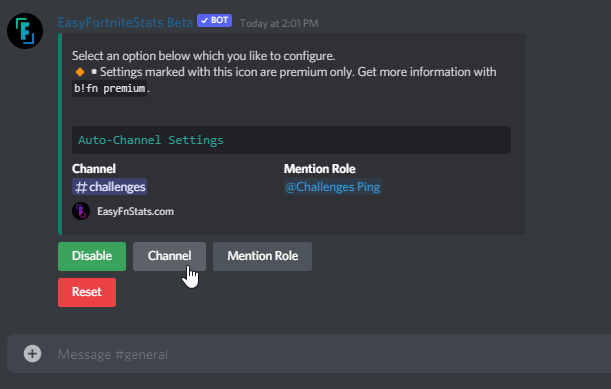This screenshot has height=389, width=611.
Task: Click the Channel field heading
Action: 94,169
